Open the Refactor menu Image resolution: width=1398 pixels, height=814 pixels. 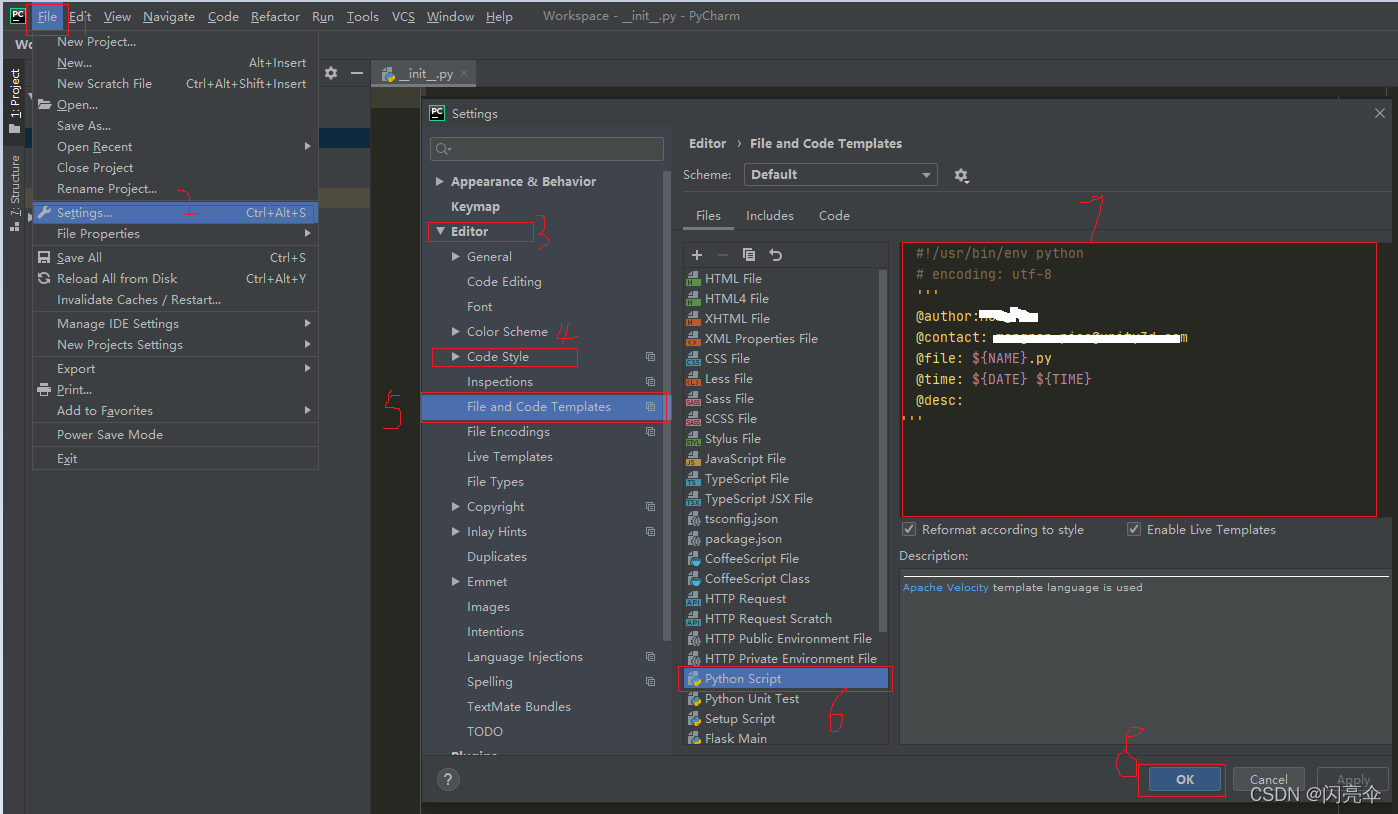coord(275,16)
